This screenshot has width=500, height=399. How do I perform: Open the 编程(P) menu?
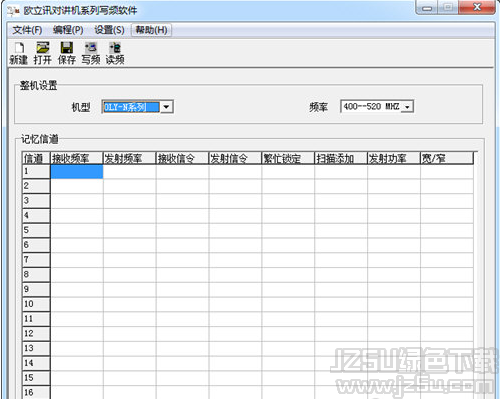pyautogui.click(x=68, y=30)
